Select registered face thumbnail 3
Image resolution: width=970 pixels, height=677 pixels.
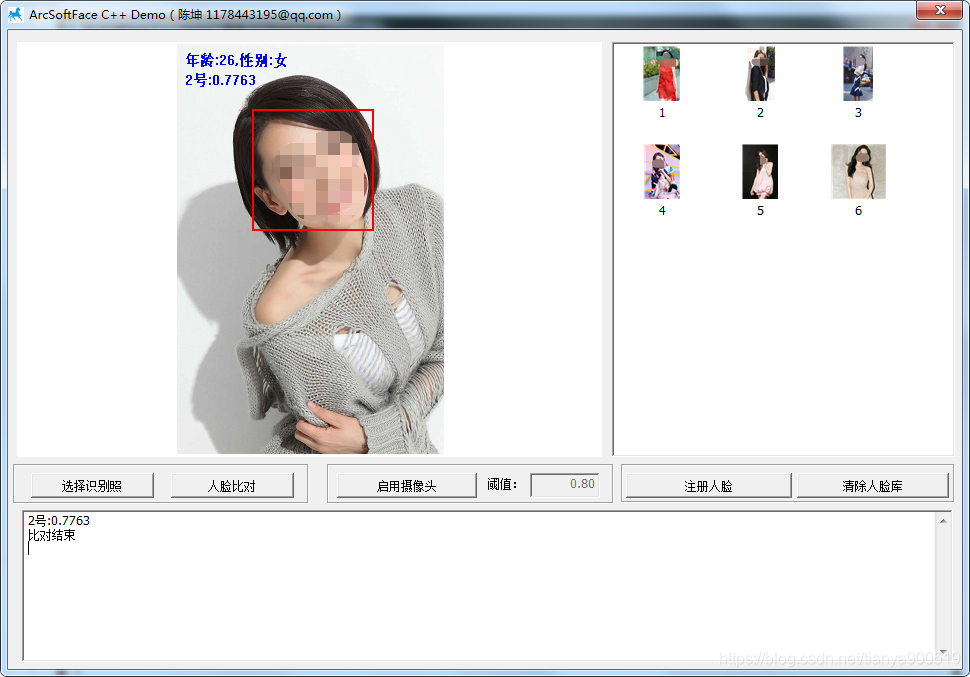[858, 74]
